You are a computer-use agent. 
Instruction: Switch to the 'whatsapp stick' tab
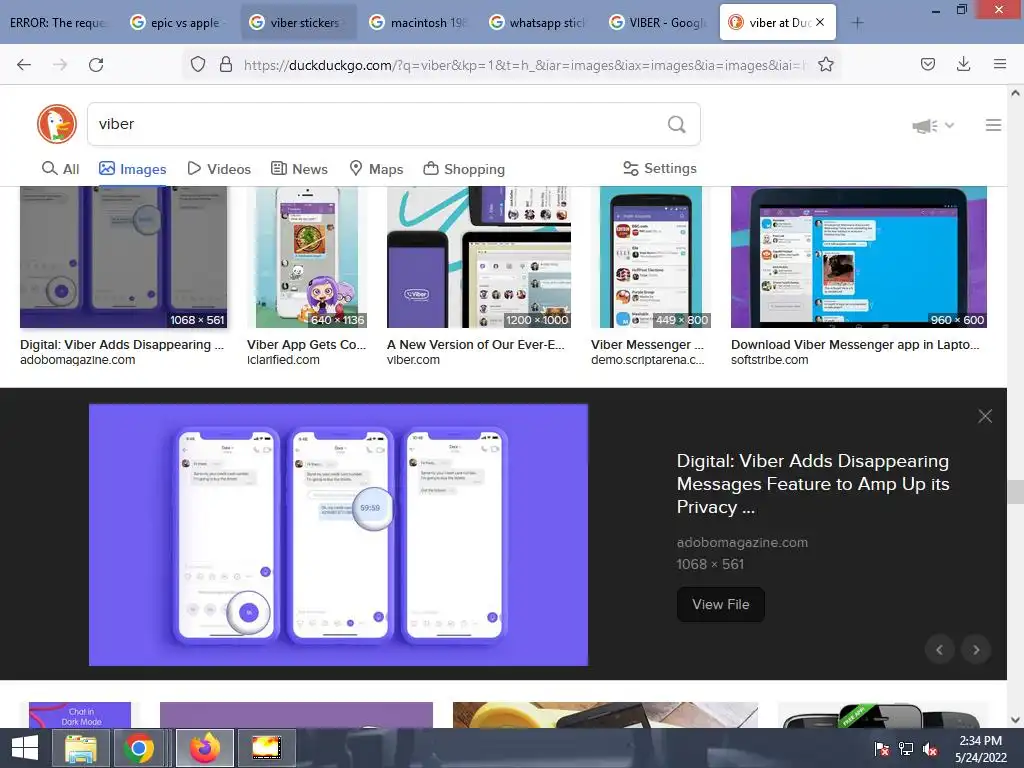coord(539,23)
